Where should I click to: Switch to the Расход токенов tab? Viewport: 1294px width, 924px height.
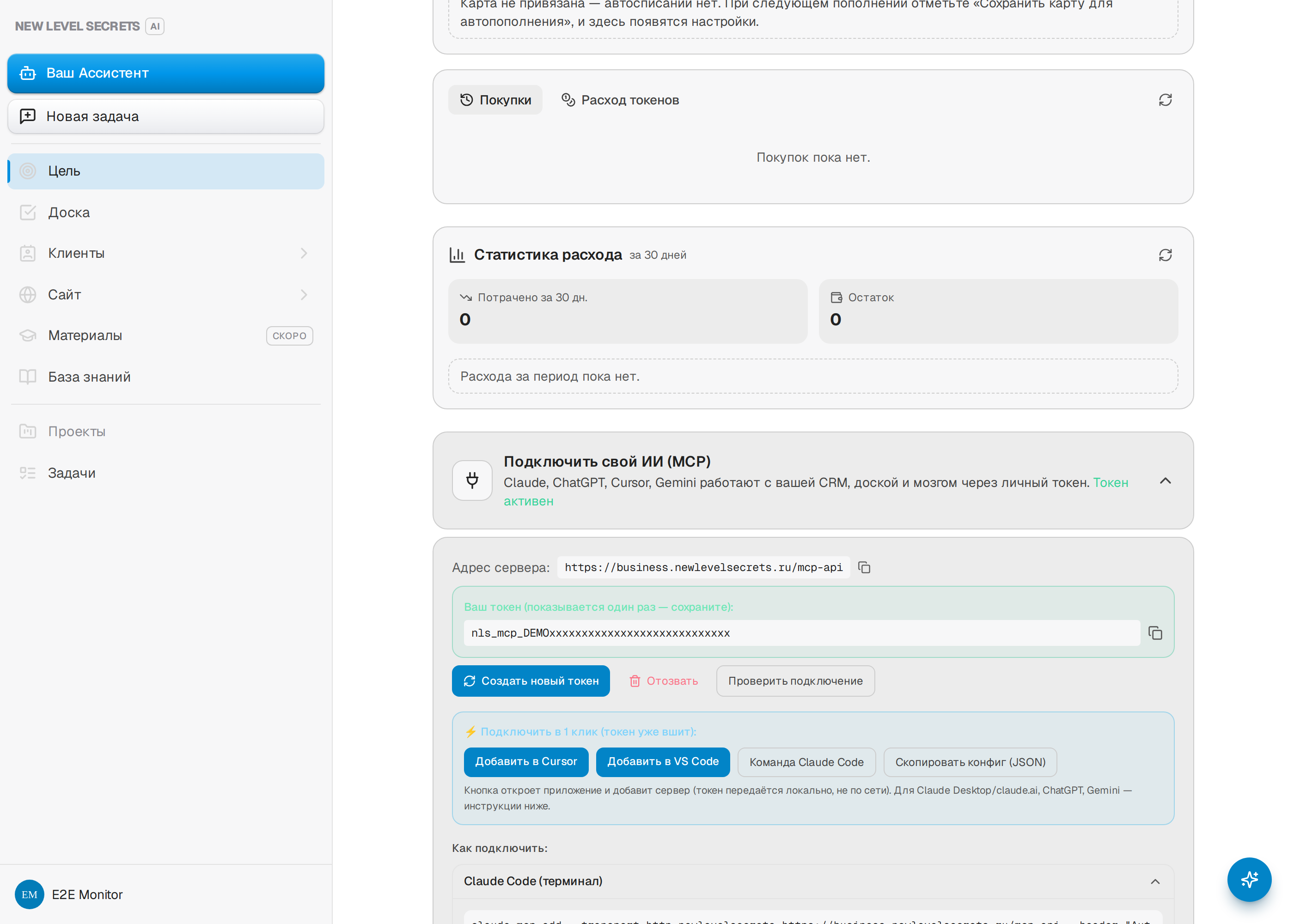pos(620,100)
